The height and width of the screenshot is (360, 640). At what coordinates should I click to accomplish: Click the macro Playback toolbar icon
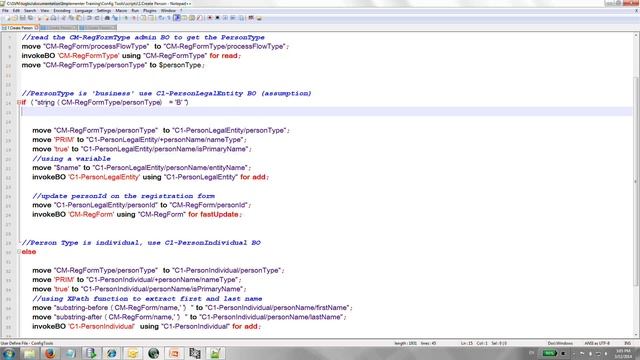[x=225, y=18]
